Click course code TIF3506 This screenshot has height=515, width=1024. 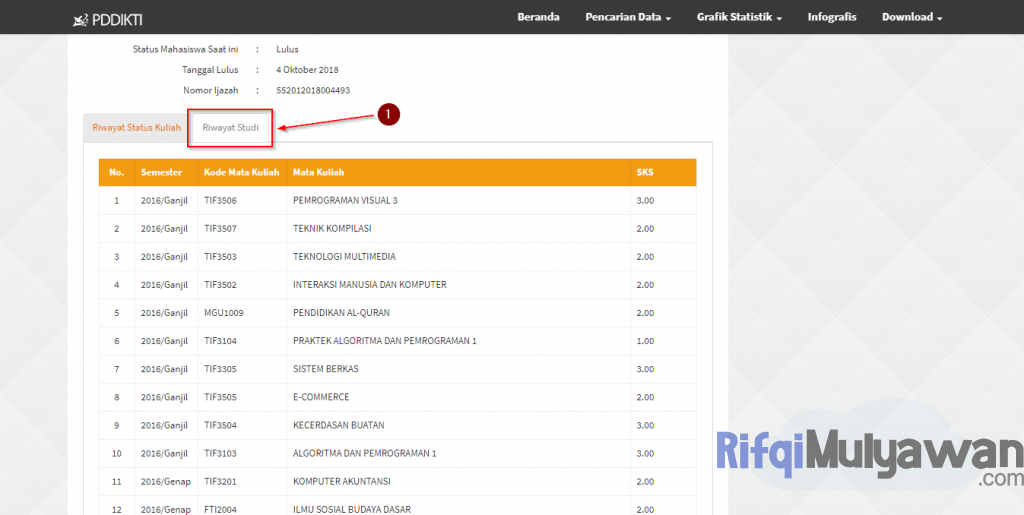point(220,200)
